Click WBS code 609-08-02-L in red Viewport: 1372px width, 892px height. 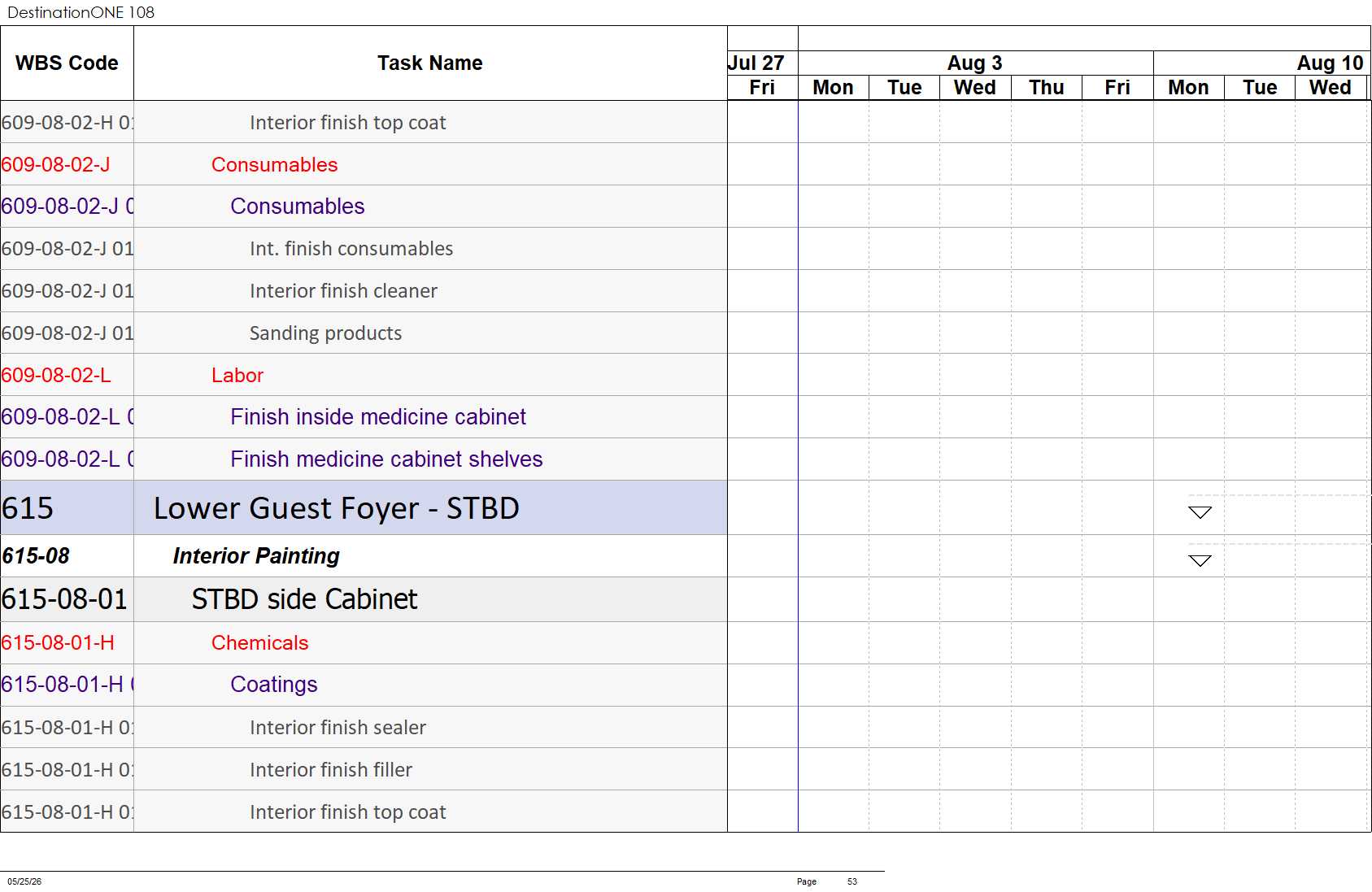click(x=56, y=376)
